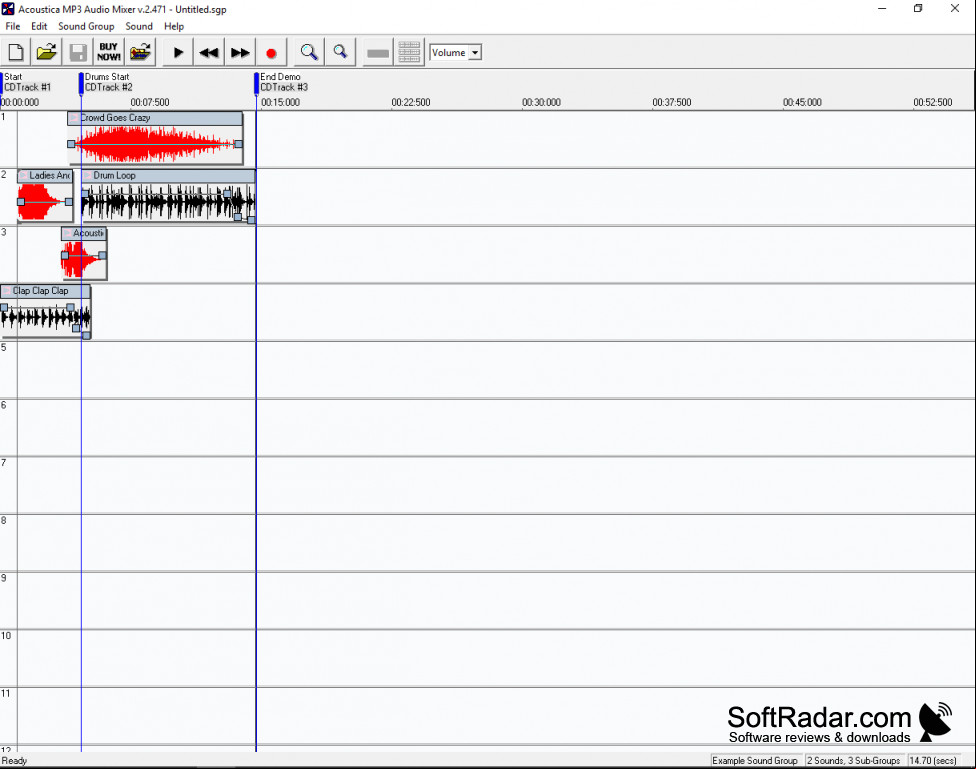
Task: Click the disabled Save floppy disk icon
Action: pos(78,53)
